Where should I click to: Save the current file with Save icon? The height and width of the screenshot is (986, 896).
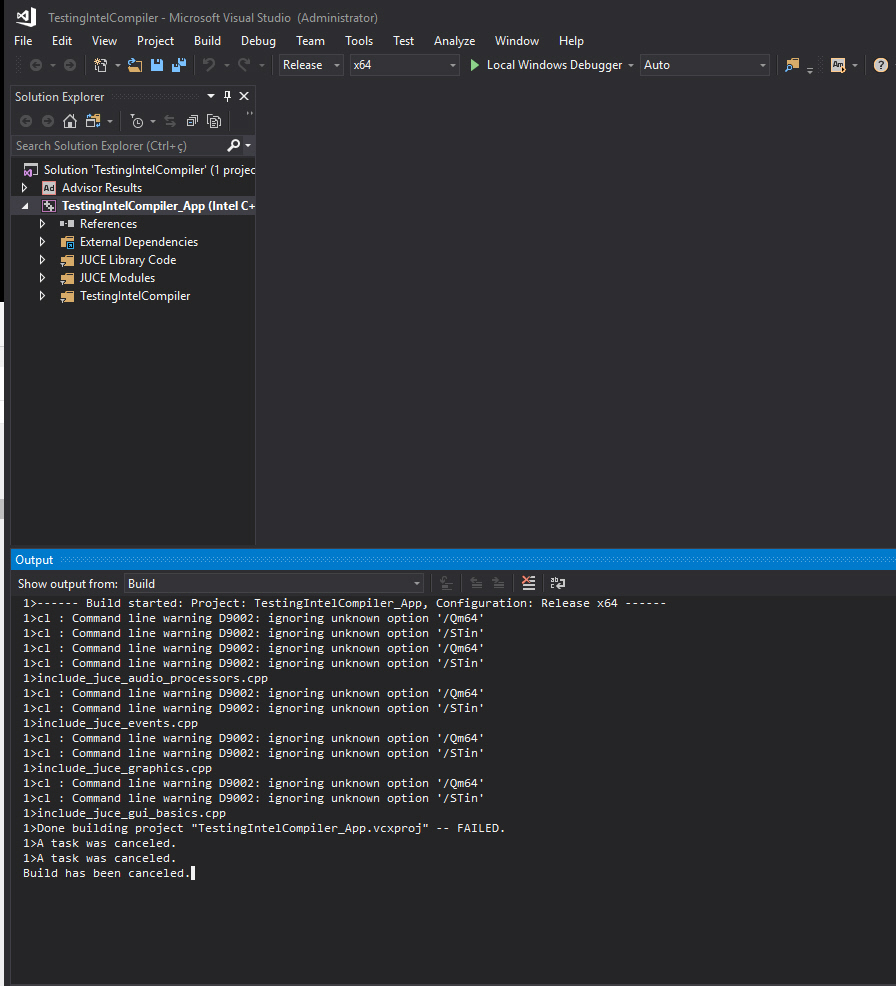pyautogui.click(x=157, y=65)
